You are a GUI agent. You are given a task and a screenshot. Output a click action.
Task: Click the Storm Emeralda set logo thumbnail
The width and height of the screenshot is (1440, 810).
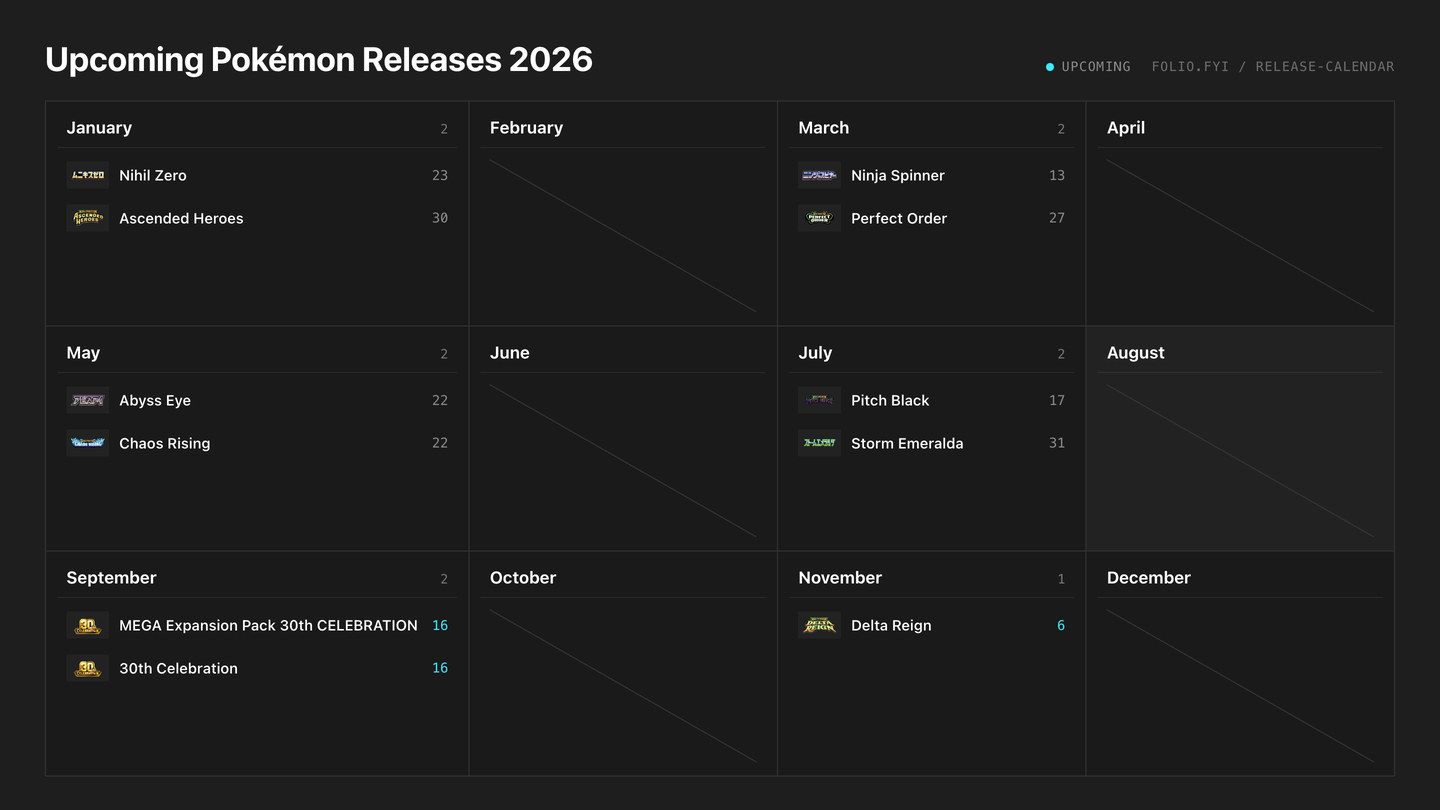click(820, 443)
